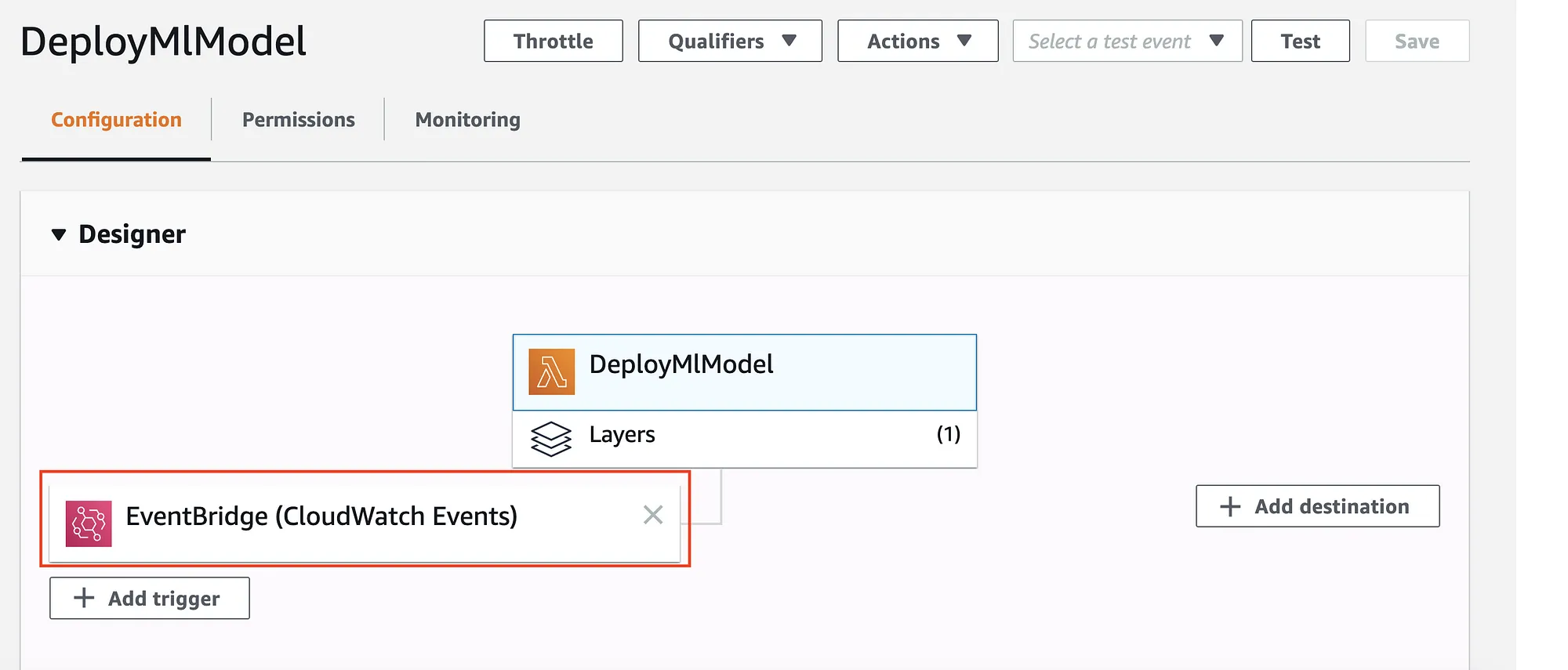Screen dimensions: 1568x670
Task: Select EventBridge (CloudWatch Events) trigger
Action: 365,523
